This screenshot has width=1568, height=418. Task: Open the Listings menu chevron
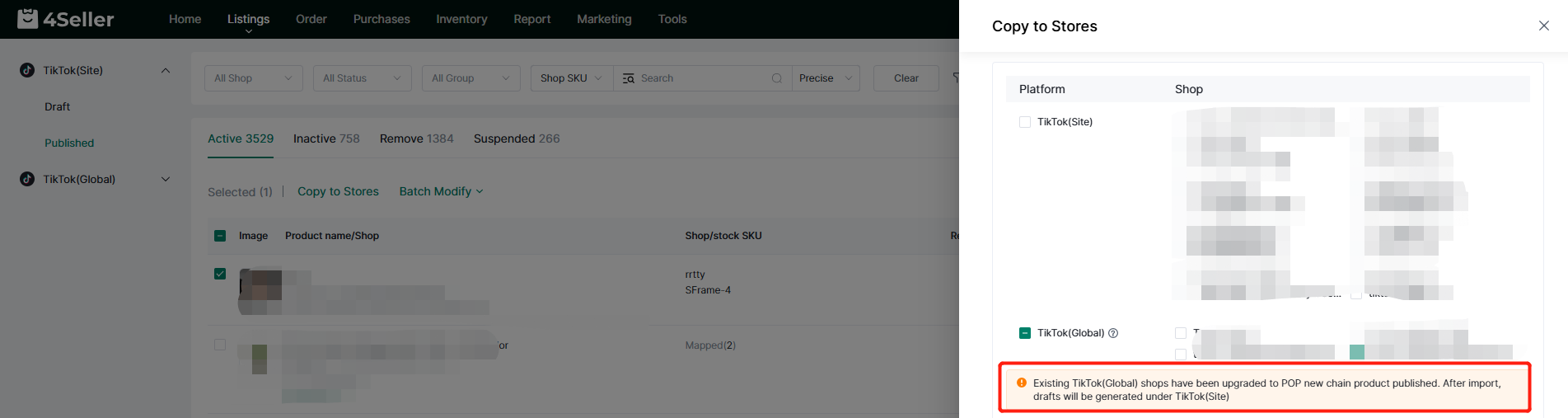pyautogui.click(x=248, y=31)
